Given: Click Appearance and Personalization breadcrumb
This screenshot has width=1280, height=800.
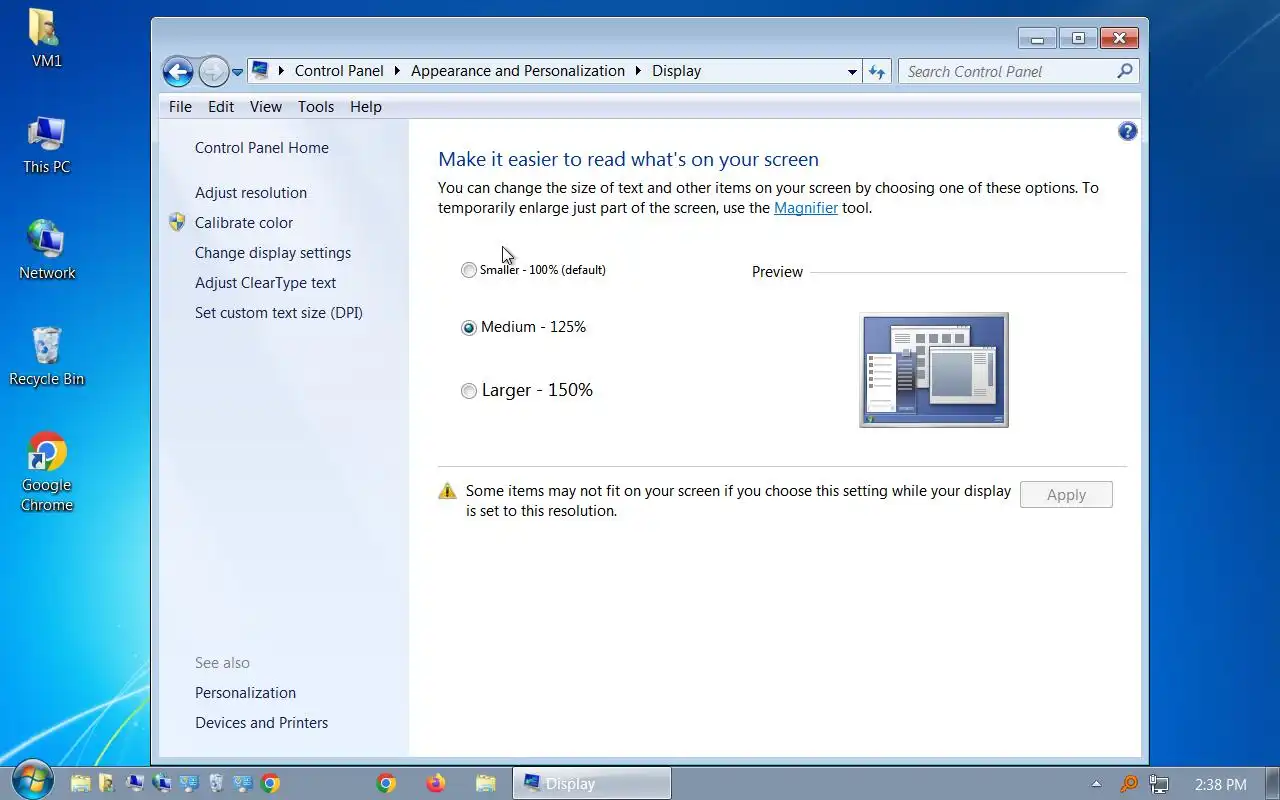Looking at the screenshot, I should click(x=518, y=71).
